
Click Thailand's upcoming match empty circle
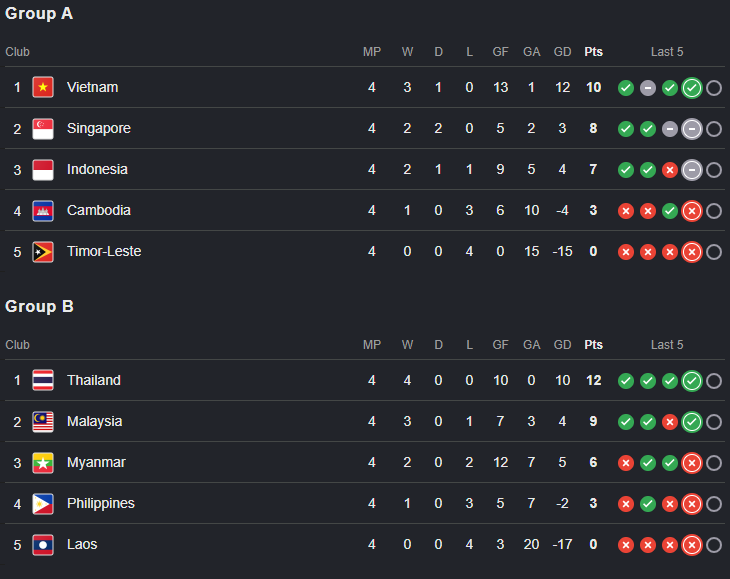(x=714, y=381)
